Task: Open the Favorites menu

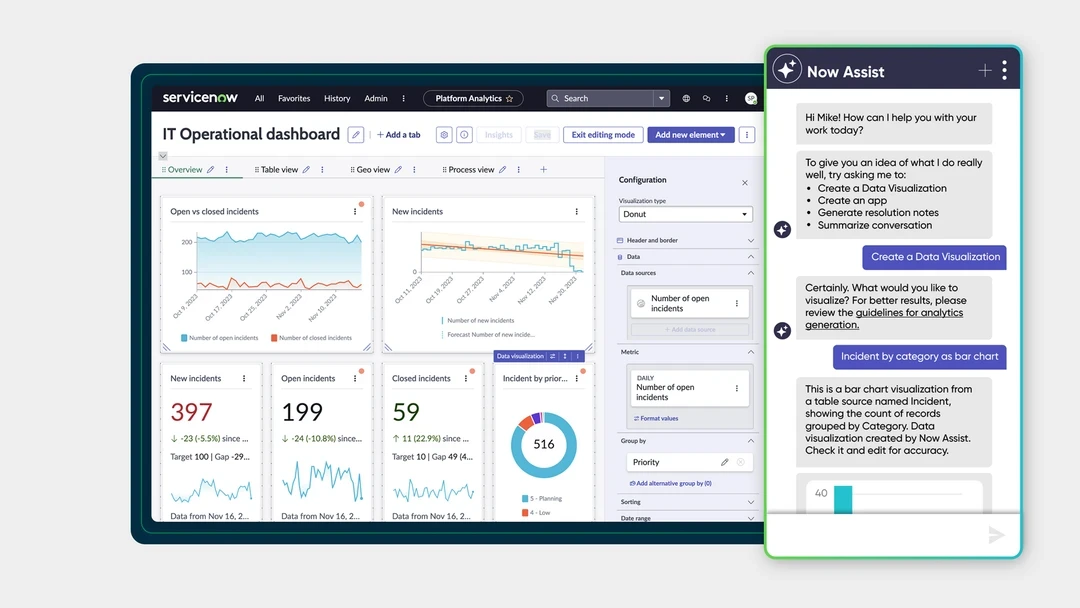Action: tap(294, 99)
